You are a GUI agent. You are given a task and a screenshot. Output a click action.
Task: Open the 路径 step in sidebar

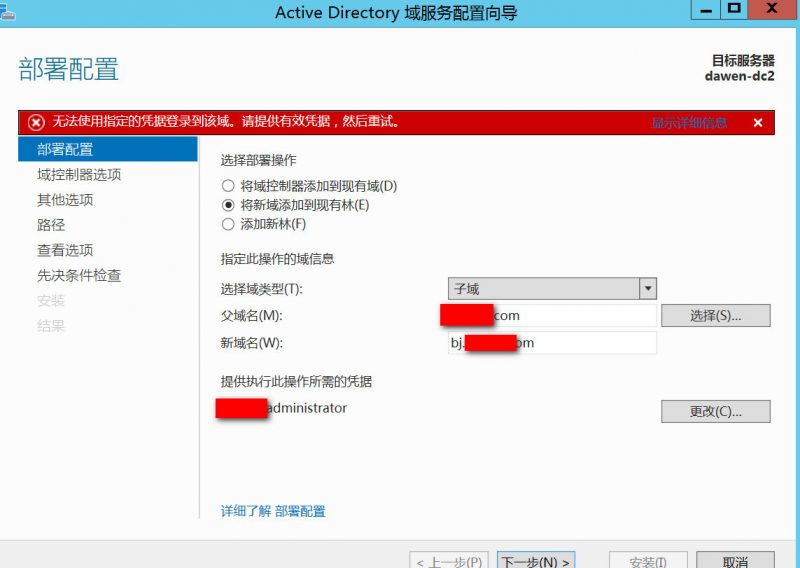[51, 225]
